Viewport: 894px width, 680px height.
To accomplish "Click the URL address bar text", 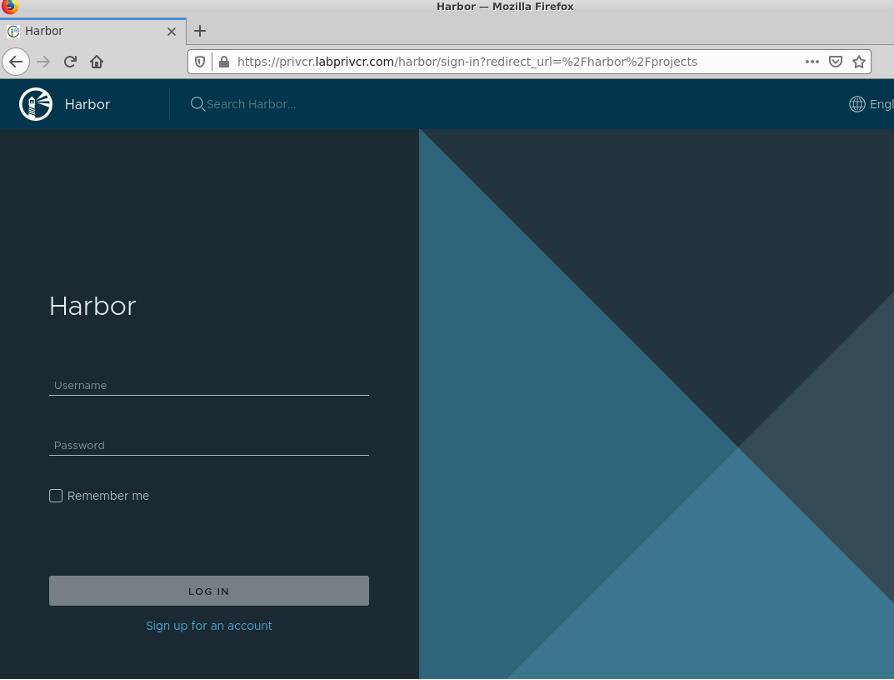I will click(467, 62).
